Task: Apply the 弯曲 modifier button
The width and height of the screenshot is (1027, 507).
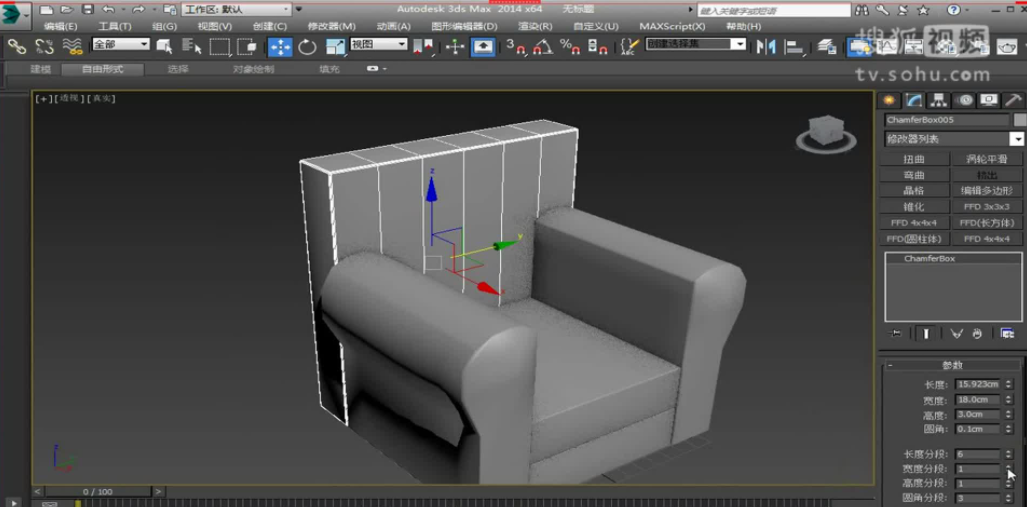Action: (914, 175)
